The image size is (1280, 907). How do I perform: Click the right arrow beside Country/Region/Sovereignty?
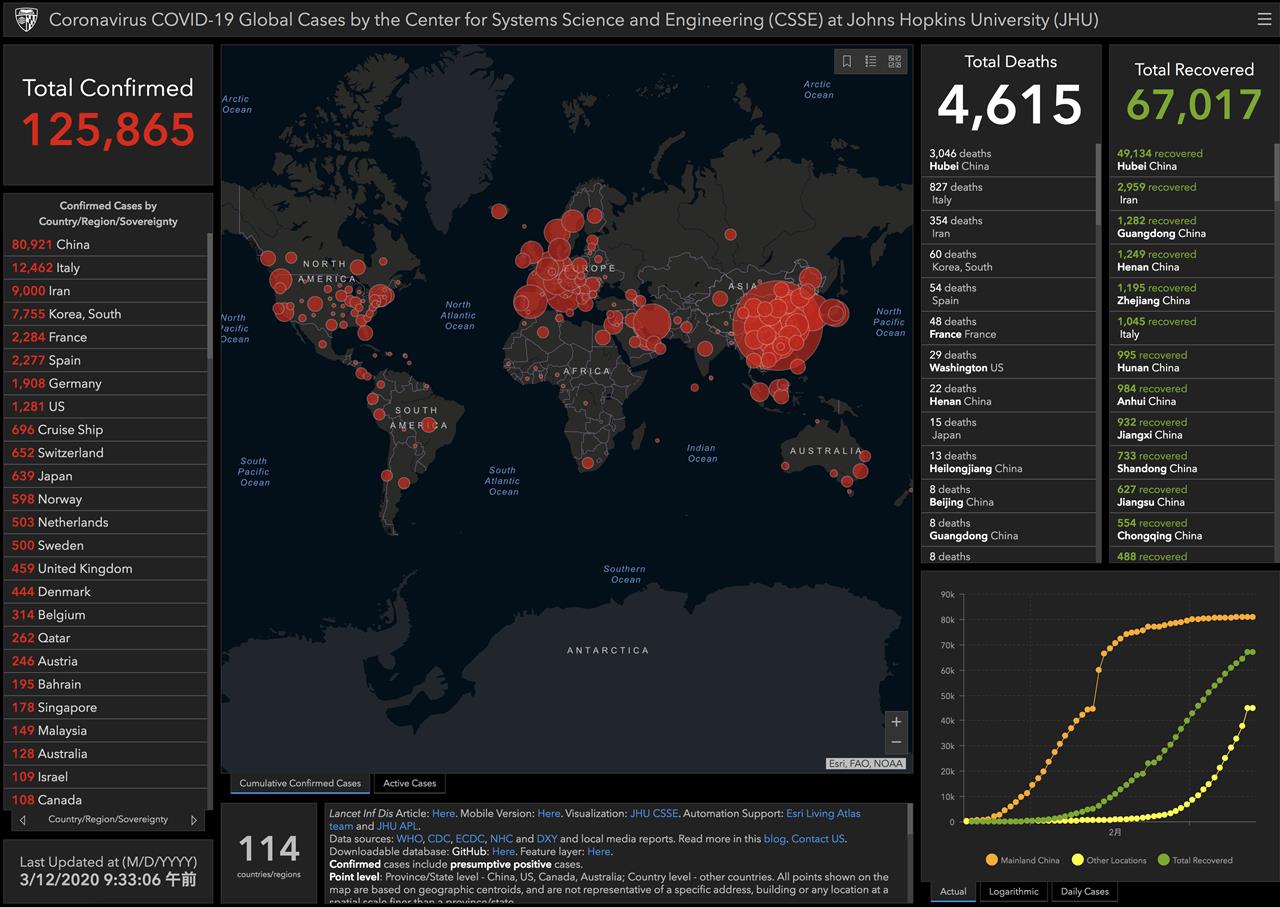pyautogui.click(x=194, y=820)
